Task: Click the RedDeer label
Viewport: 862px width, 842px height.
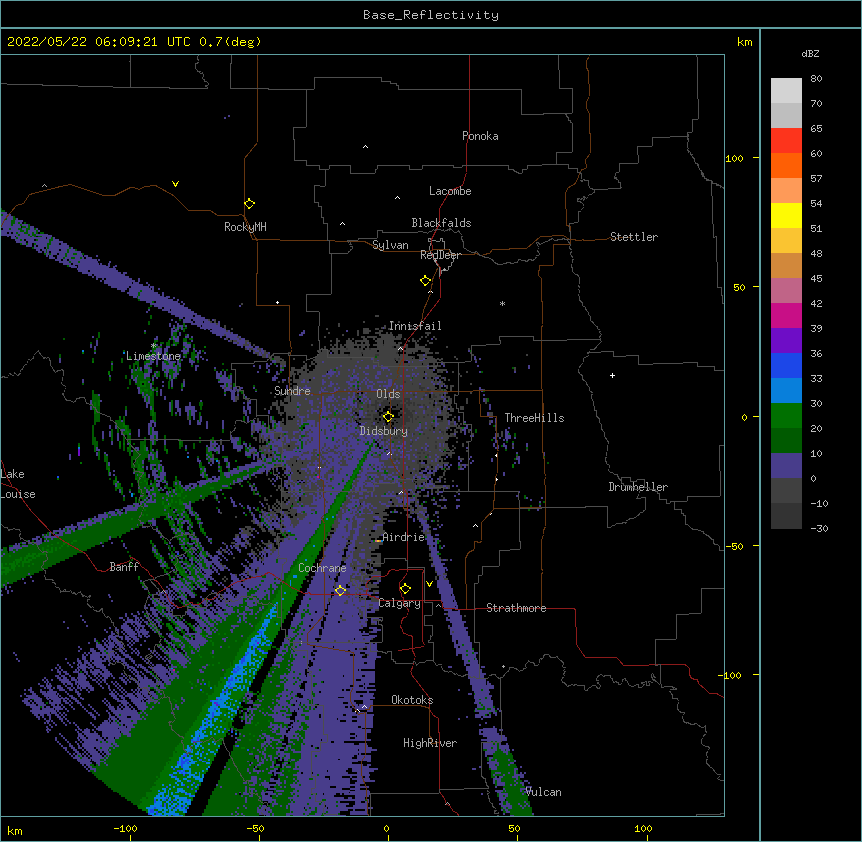Action: coord(440,255)
